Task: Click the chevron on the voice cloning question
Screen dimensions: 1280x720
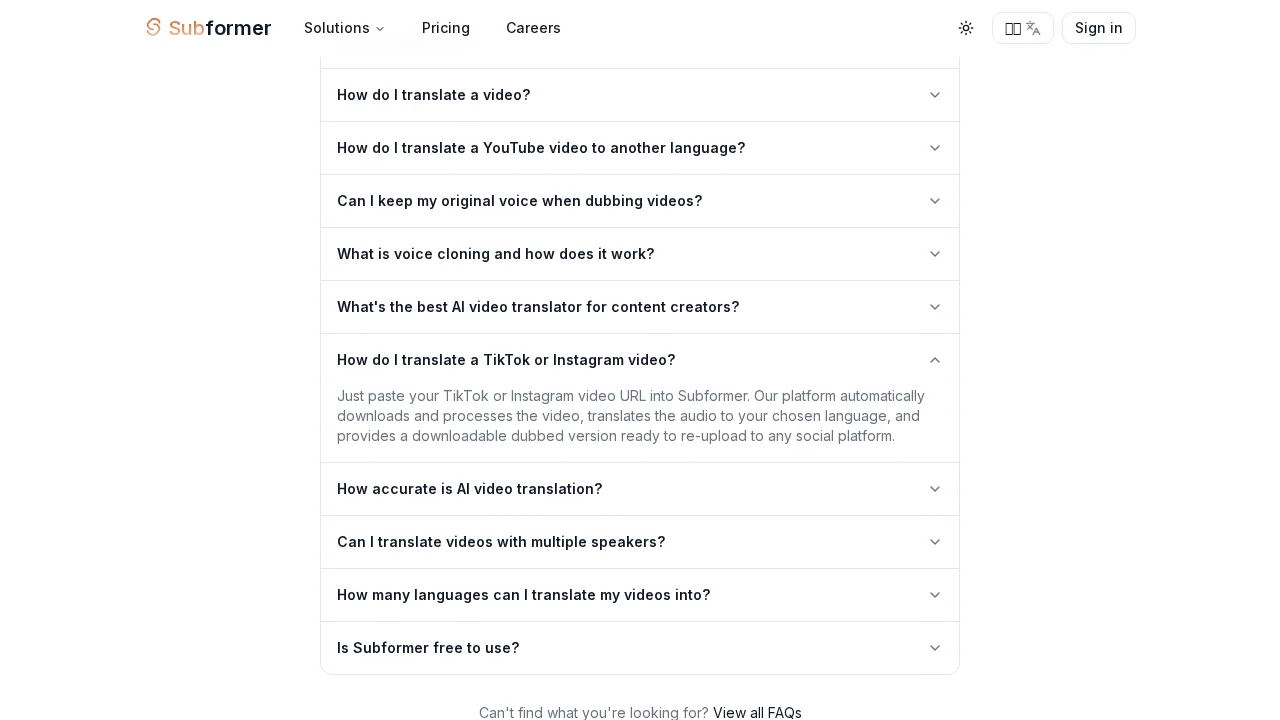Action: pos(934,254)
